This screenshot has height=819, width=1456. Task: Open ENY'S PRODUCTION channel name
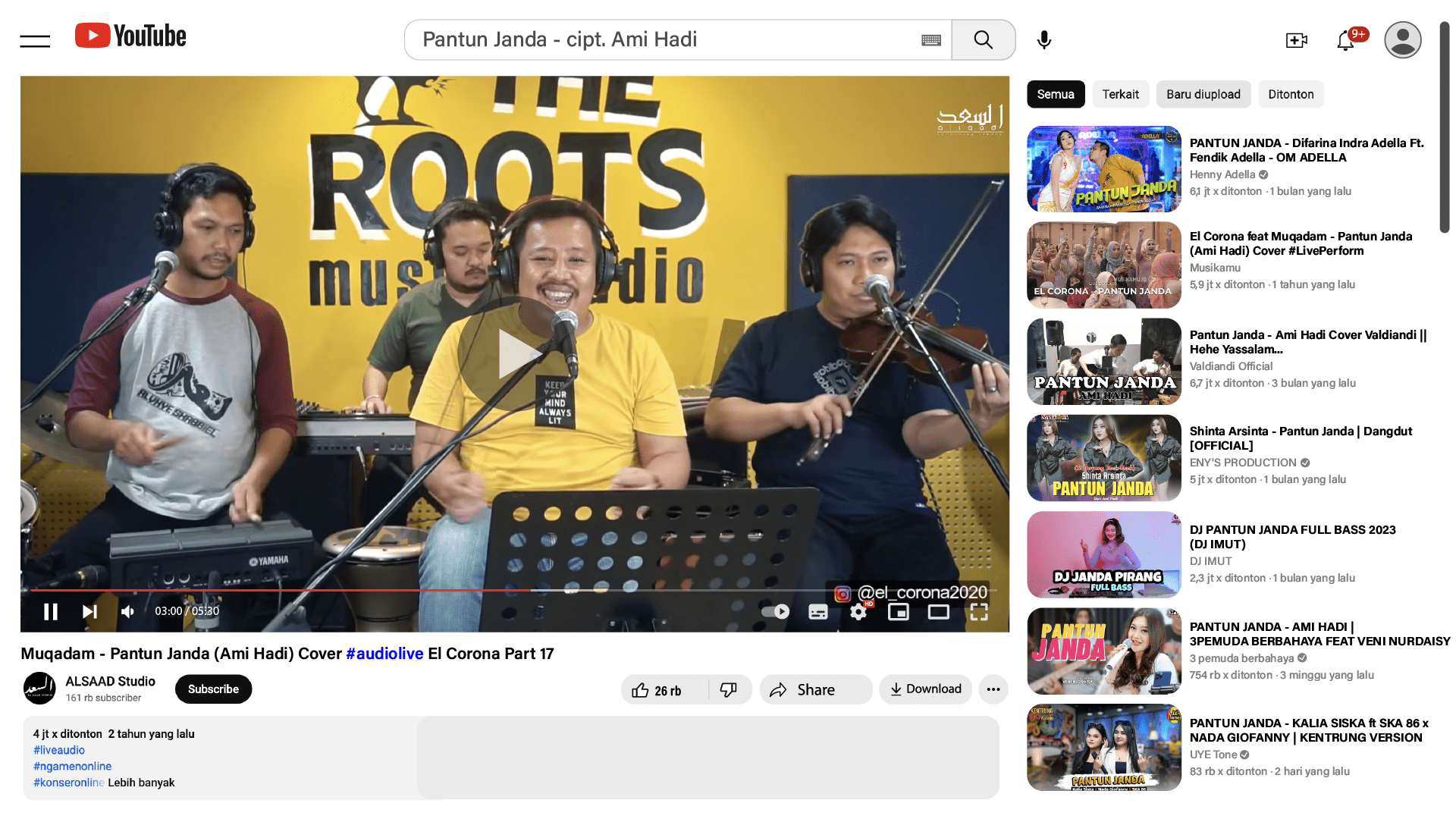point(1243,463)
